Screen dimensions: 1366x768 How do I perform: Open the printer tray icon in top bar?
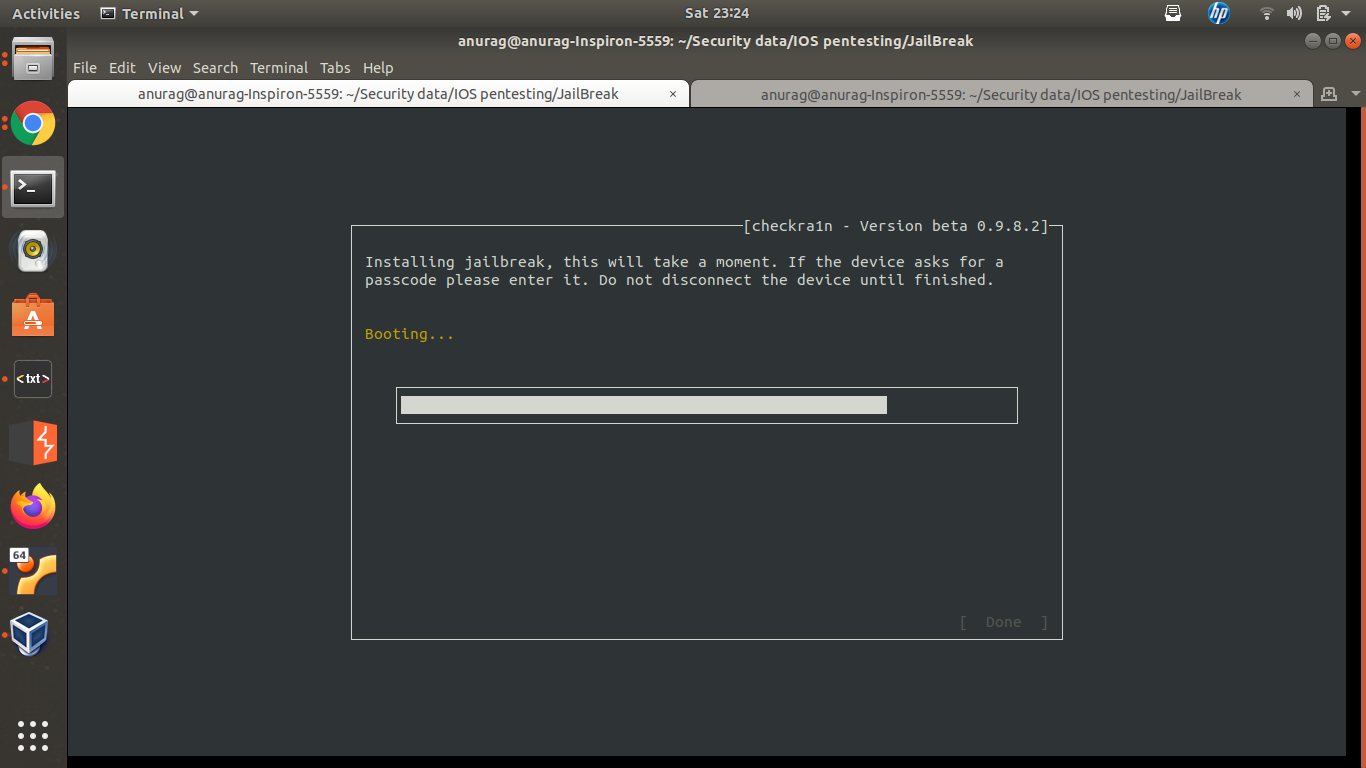click(x=1174, y=13)
